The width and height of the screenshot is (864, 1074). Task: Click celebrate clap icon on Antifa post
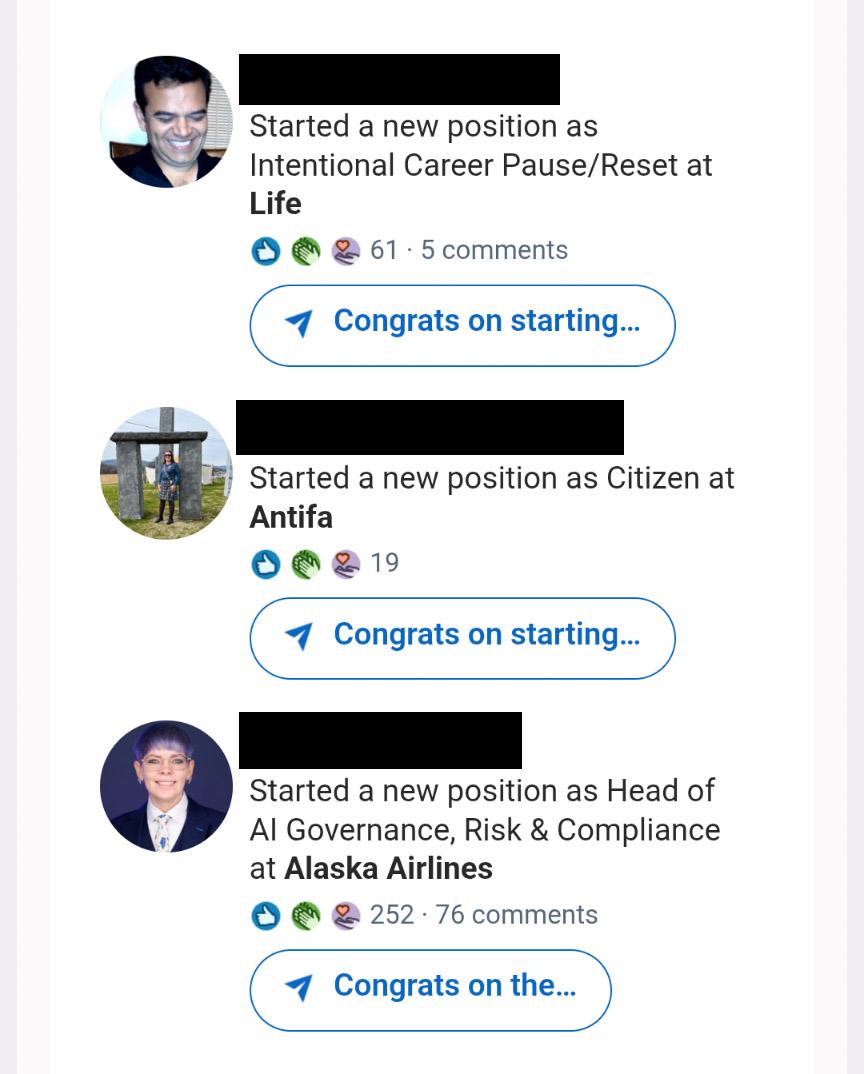[306, 564]
